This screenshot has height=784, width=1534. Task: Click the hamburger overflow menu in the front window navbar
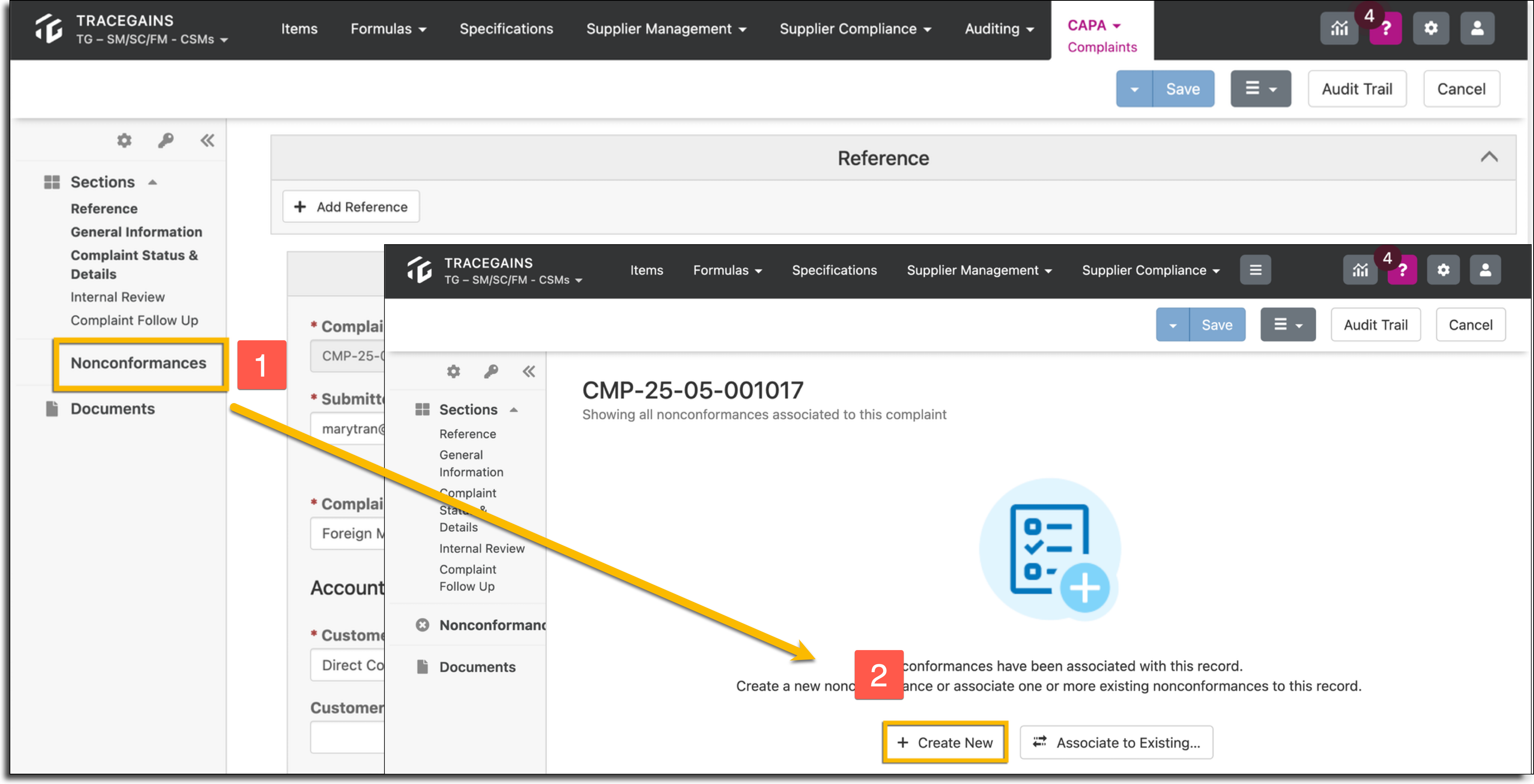tap(1255, 270)
